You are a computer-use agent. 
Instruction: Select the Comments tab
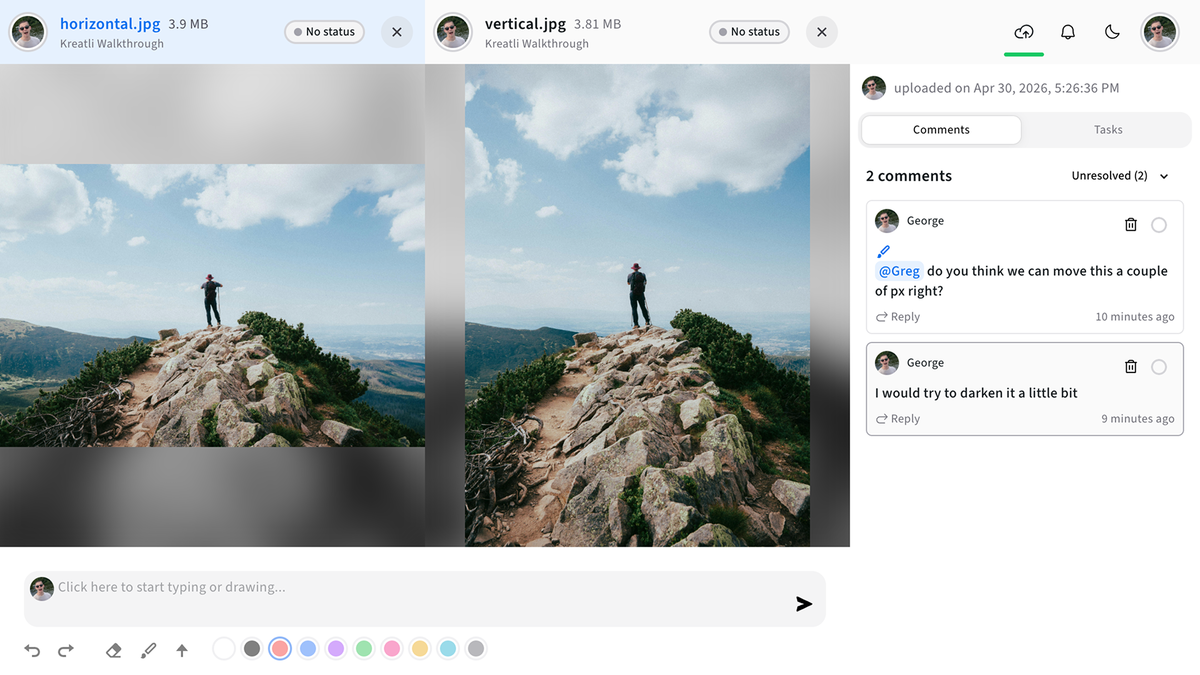pos(941,130)
